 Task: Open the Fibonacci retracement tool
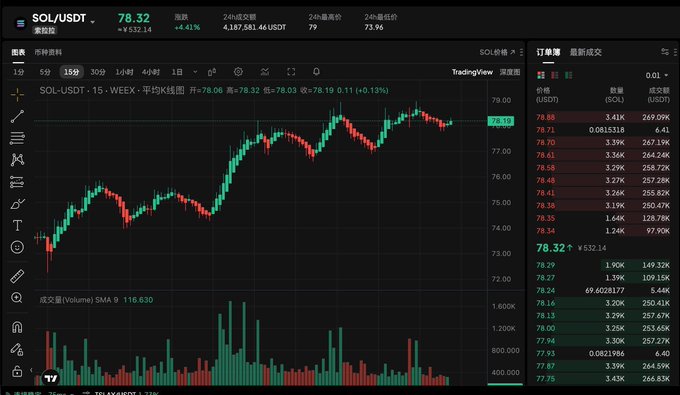[17, 138]
